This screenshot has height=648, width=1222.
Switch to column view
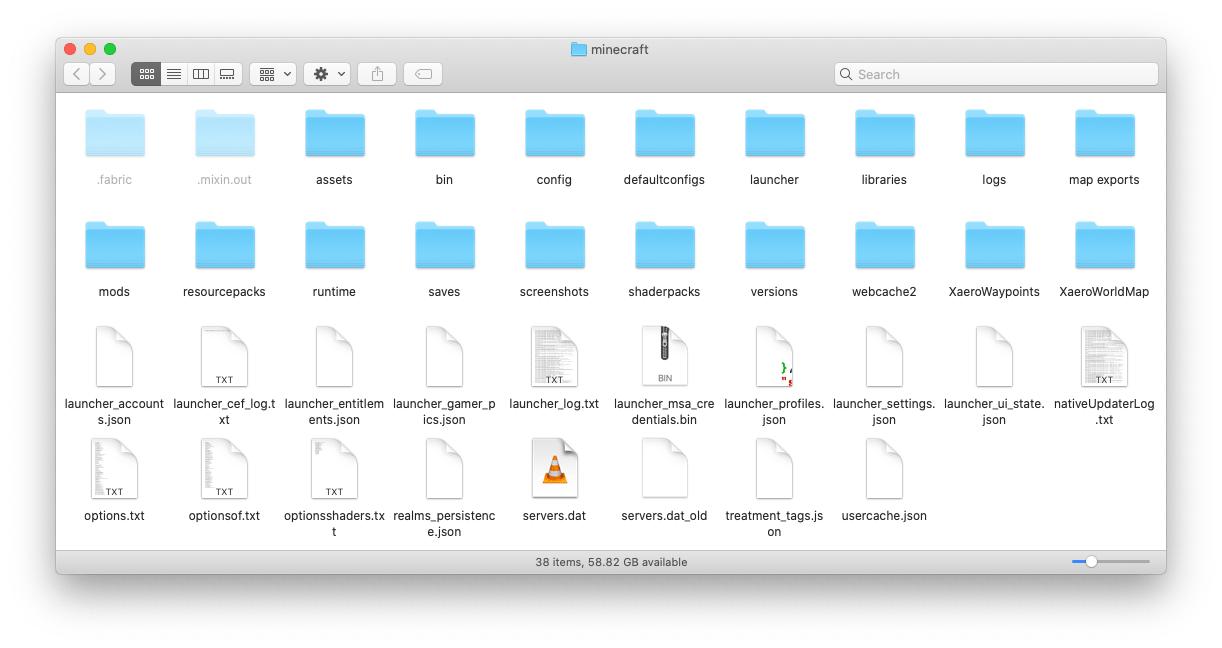click(200, 73)
